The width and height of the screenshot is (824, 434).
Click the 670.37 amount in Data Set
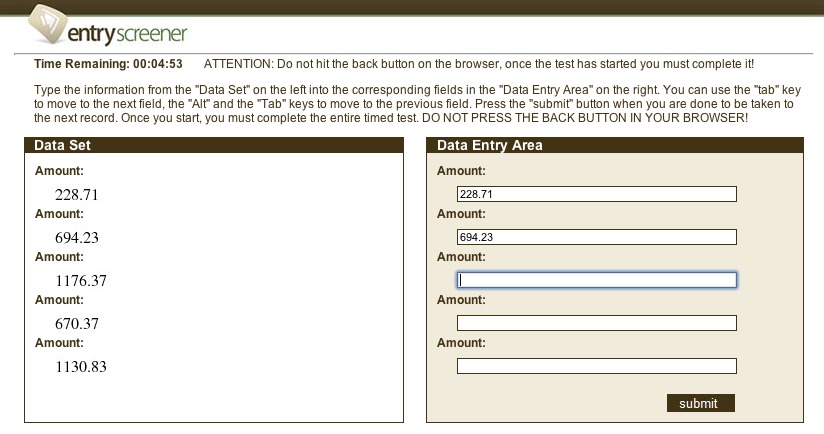[x=77, y=324]
